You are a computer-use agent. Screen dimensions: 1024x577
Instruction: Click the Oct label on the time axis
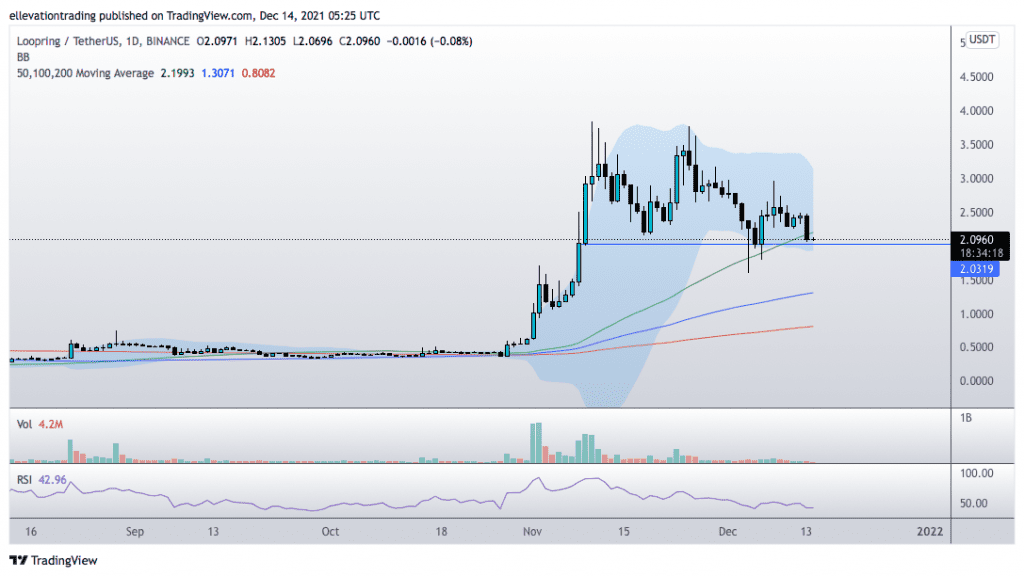[x=330, y=530]
